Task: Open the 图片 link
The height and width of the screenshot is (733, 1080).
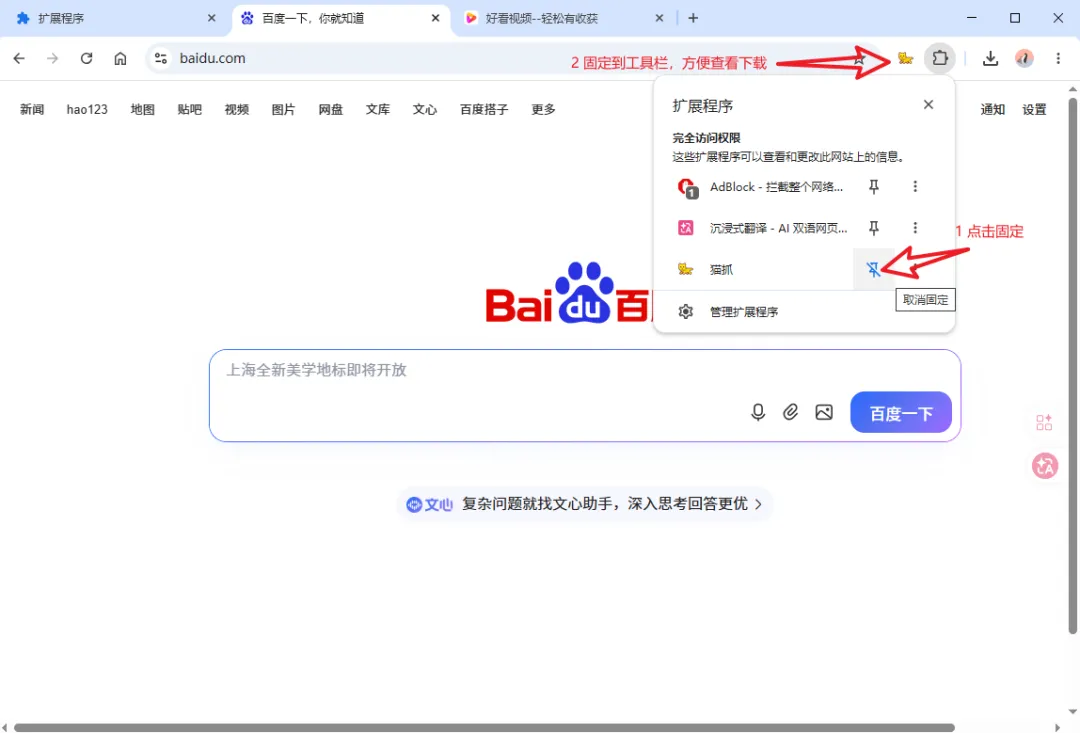Action: click(283, 110)
